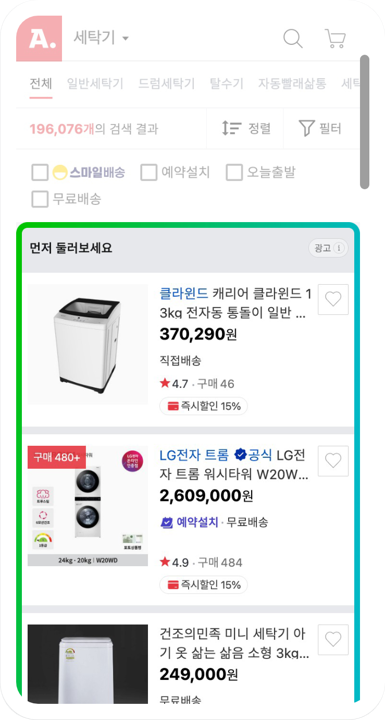This screenshot has width=385, height=720.
Task: Open the shopping cart icon
Action: tap(335, 39)
